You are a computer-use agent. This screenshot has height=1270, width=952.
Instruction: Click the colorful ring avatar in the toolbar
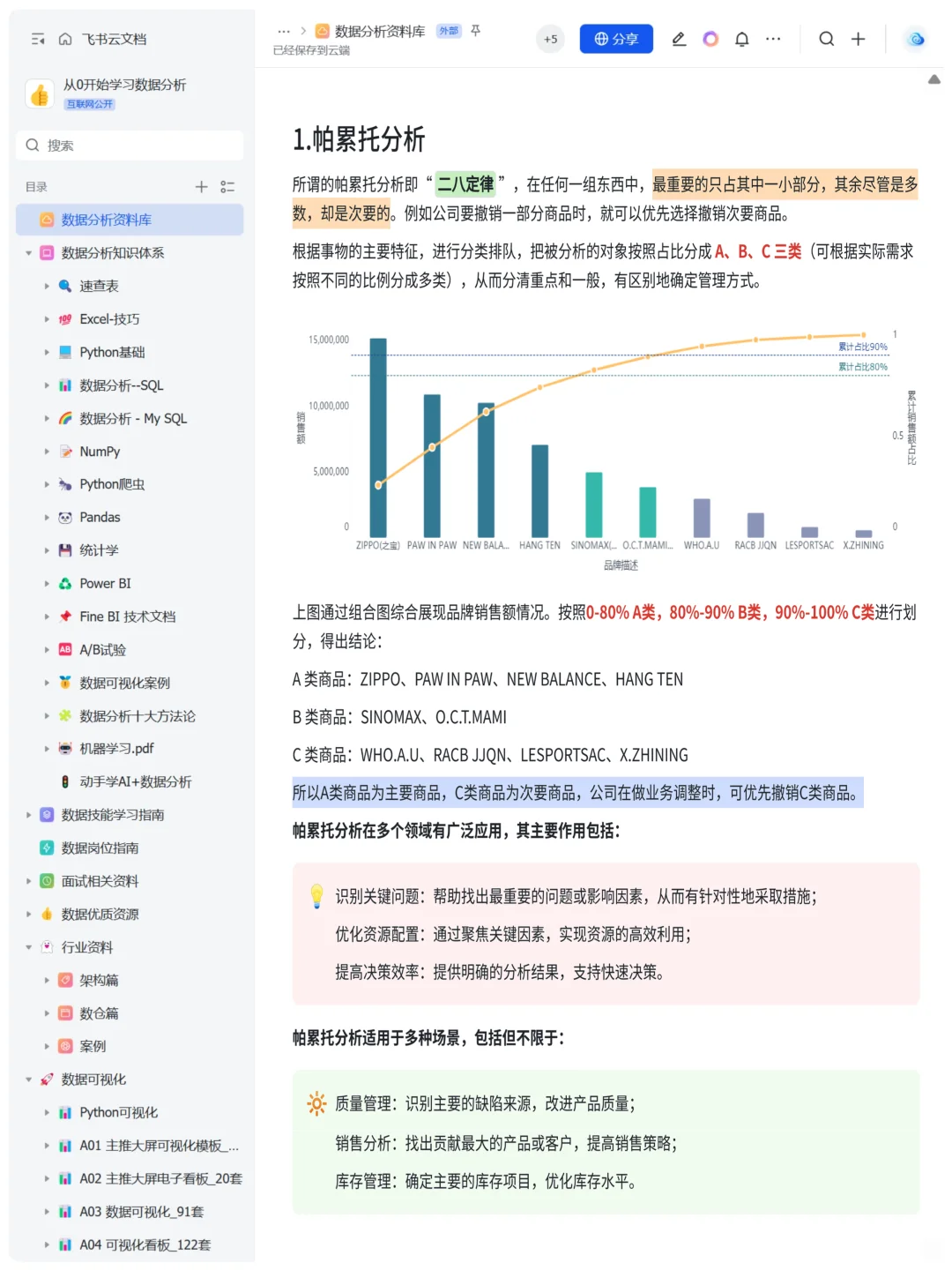pos(710,39)
